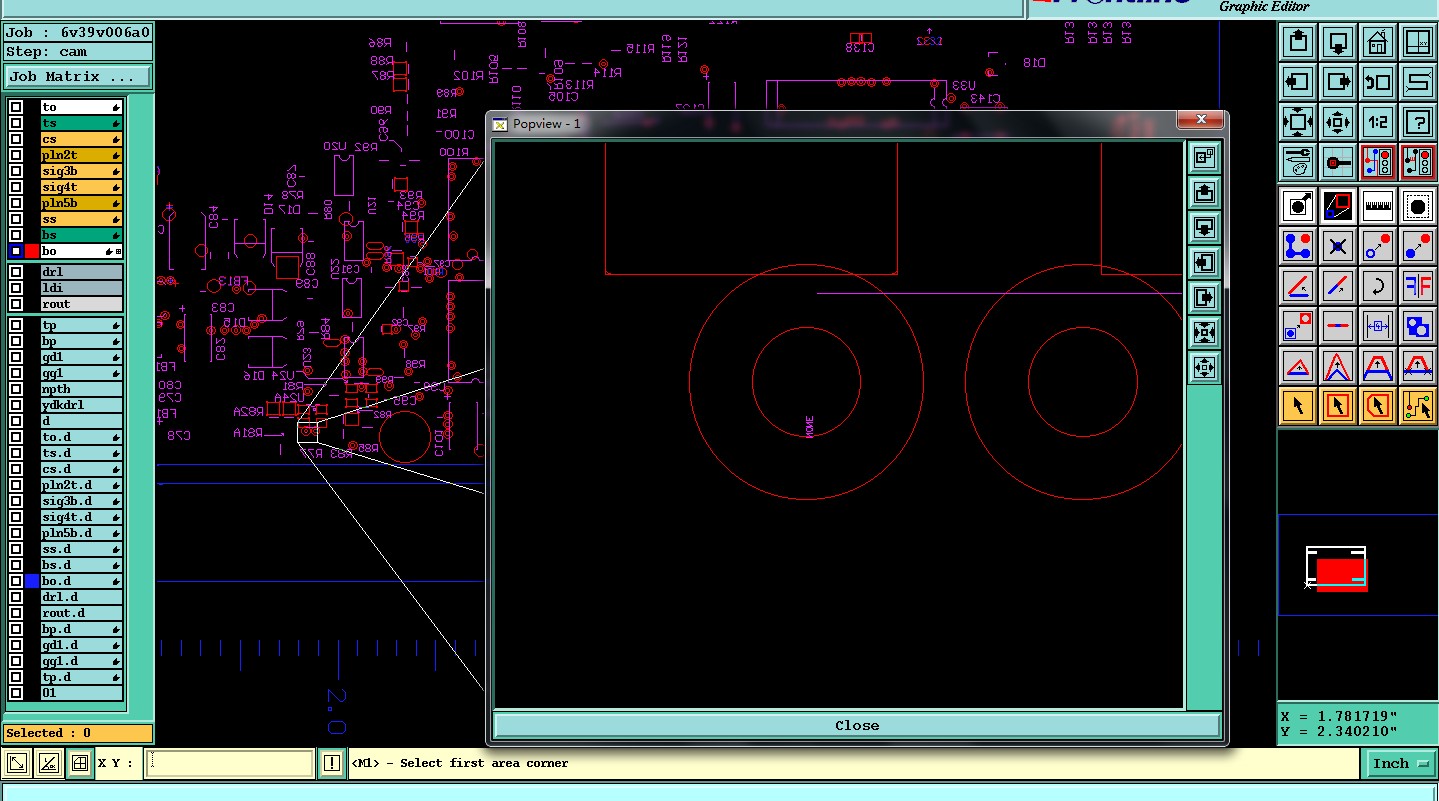The width and height of the screenshot is (1439, 801).
Task: Select the gg1 layer name
Action: pos(81,373)
